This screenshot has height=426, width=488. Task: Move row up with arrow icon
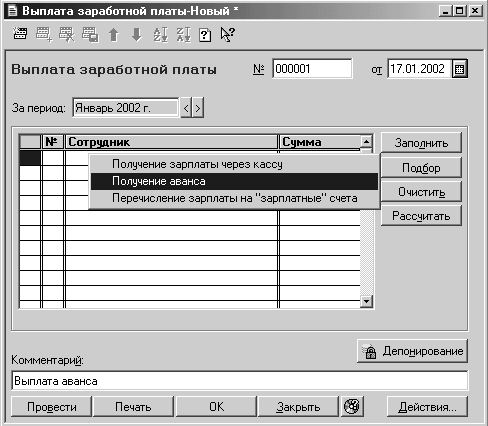[x=114, y=34]
